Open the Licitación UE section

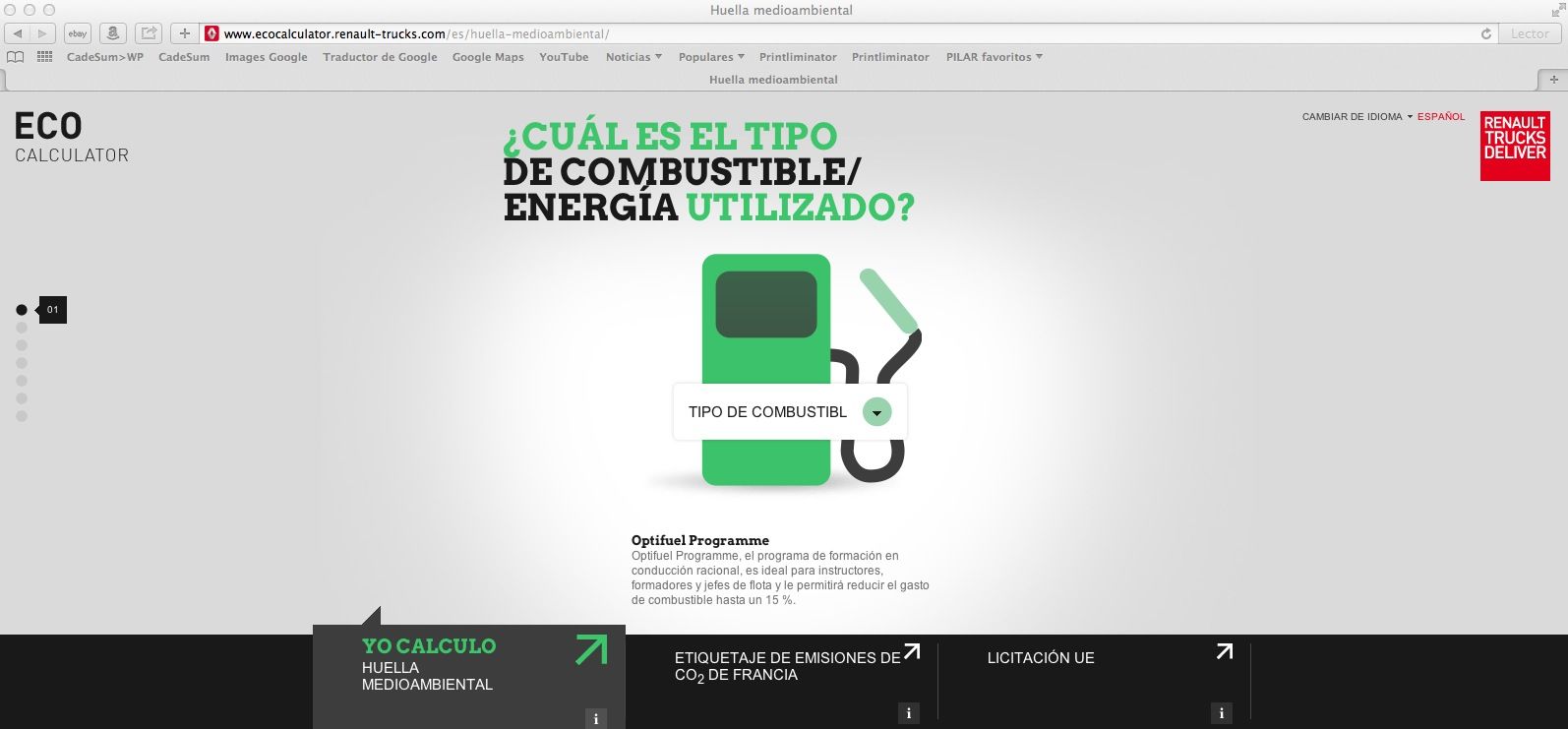pos(1041,658)
